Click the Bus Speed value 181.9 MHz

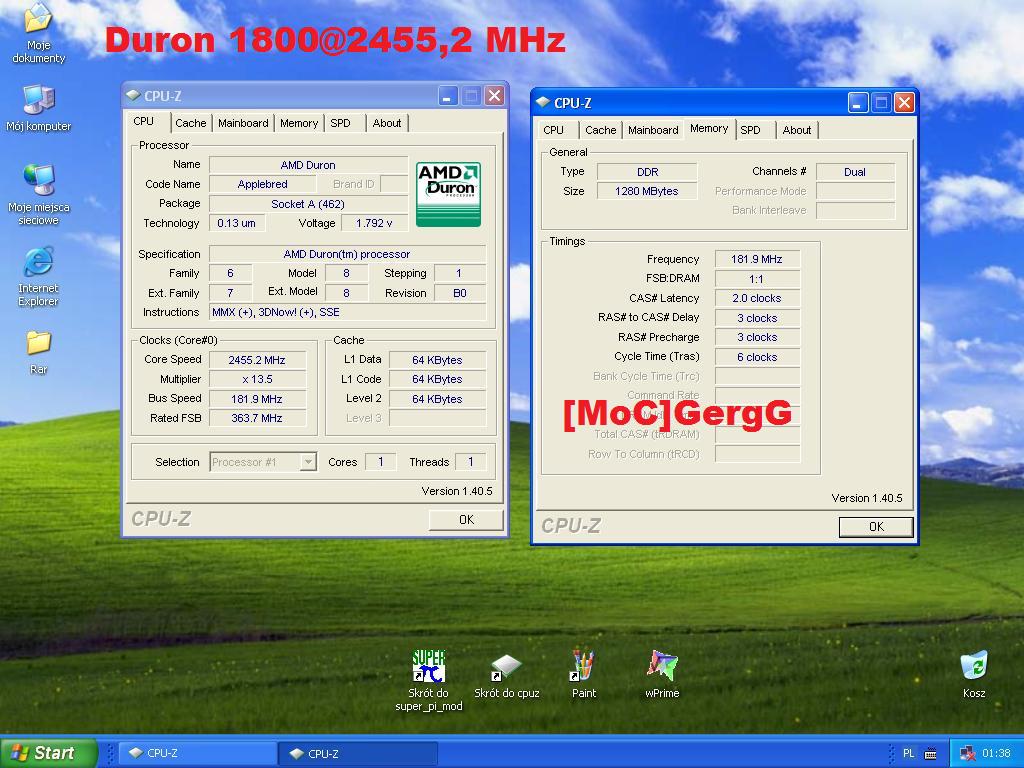point(257,399)
